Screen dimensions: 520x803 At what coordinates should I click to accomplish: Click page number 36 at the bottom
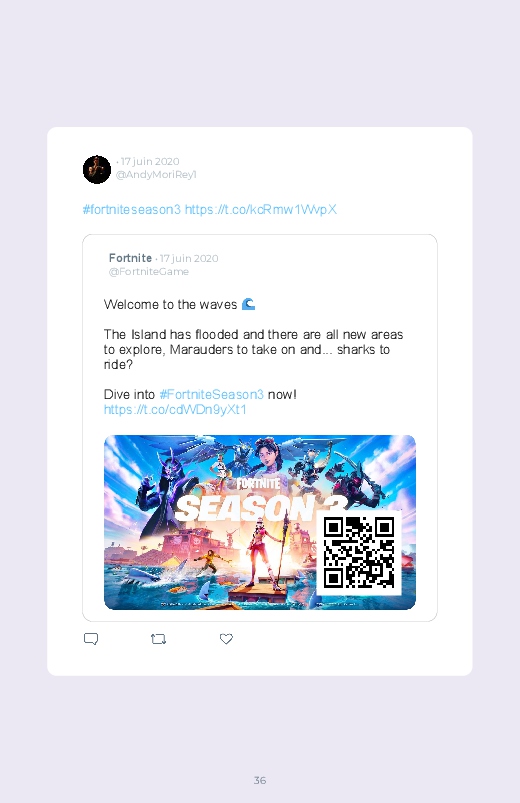tap(260, 780)
